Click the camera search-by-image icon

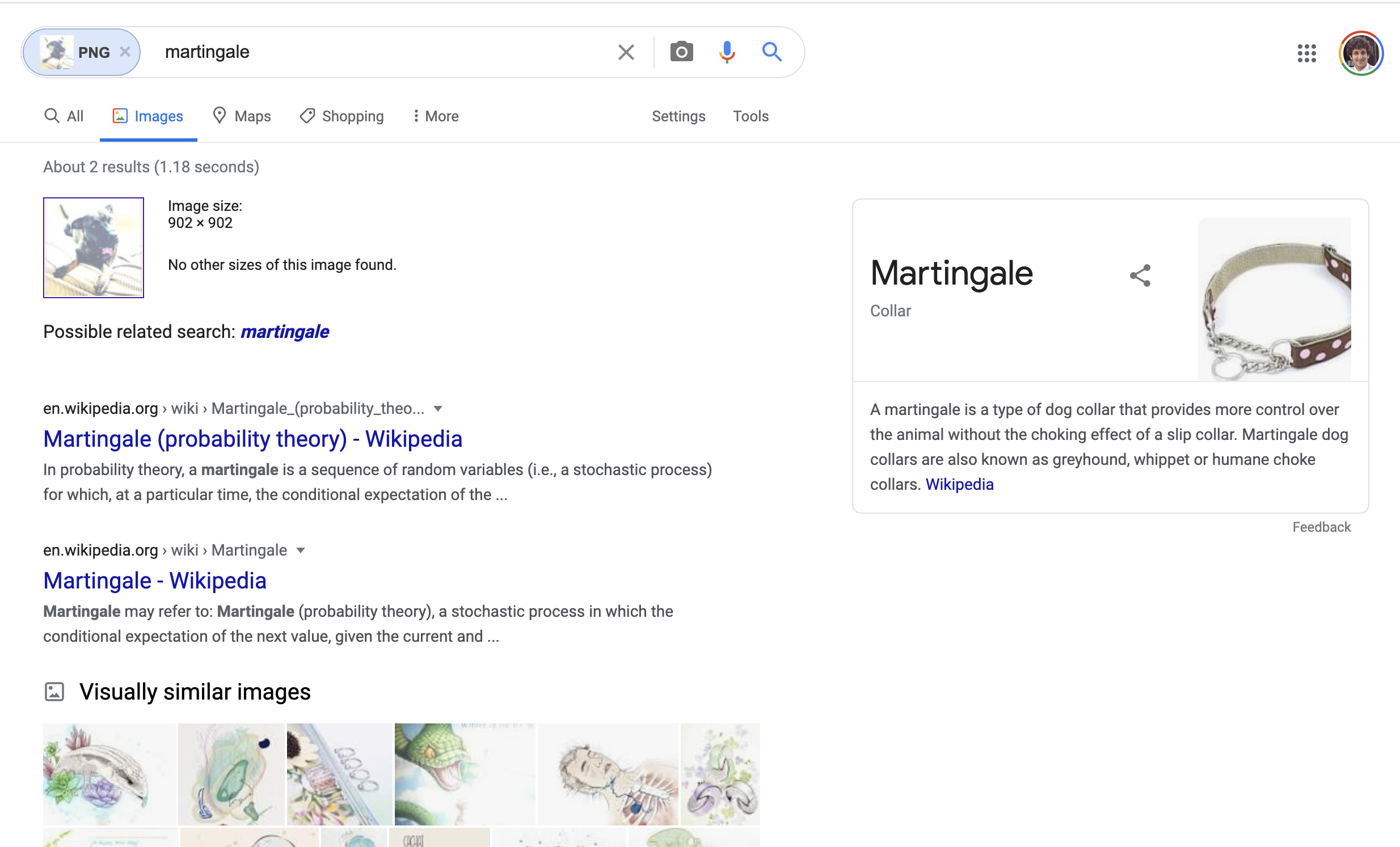point(681,52)
